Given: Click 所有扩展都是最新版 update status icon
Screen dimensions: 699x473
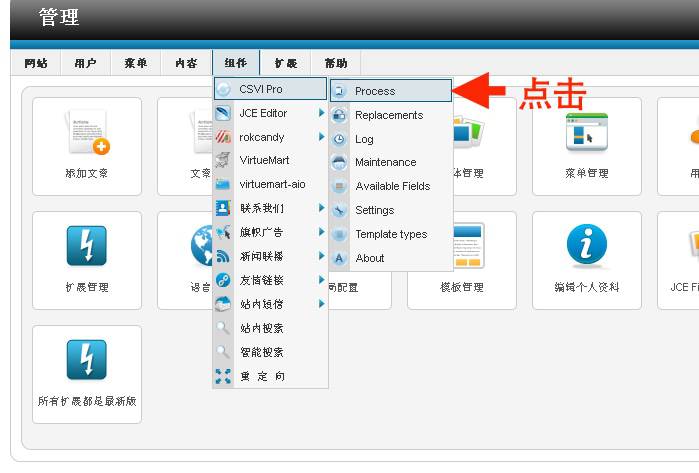Looking at the screenshot, I should pyautogui.click(x=86, y=374).
